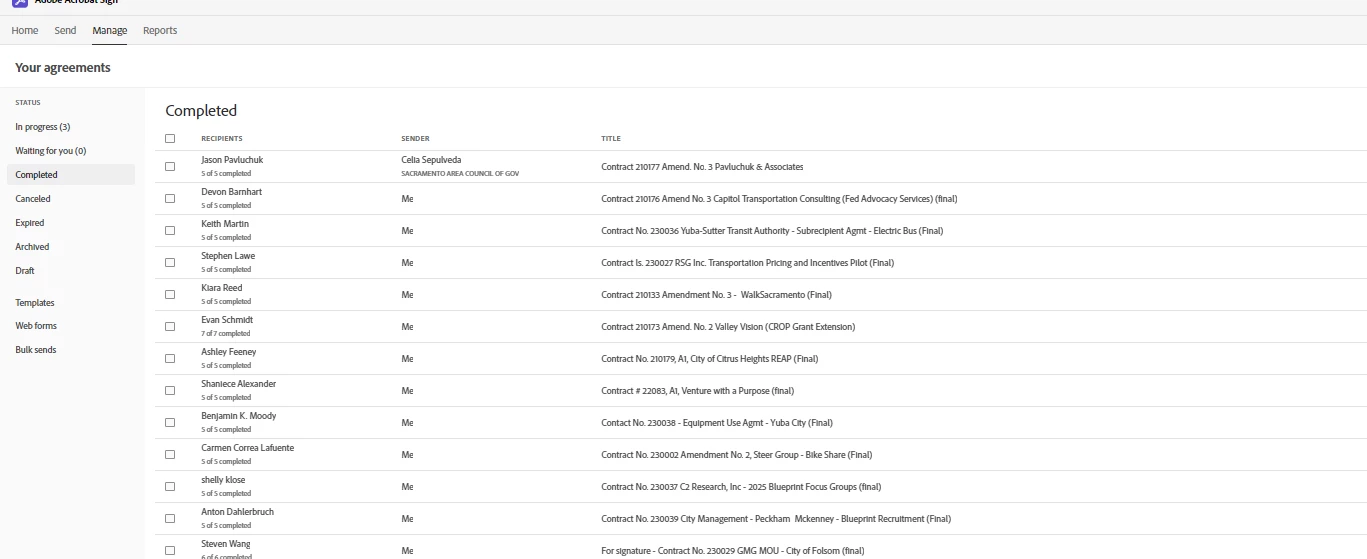Check the Ashley Feeney row checkbox

[x=170, y=359]
